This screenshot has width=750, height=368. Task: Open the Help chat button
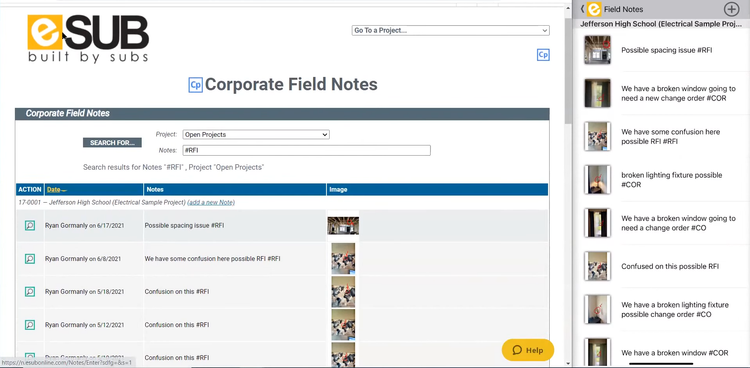coord(528,350)
